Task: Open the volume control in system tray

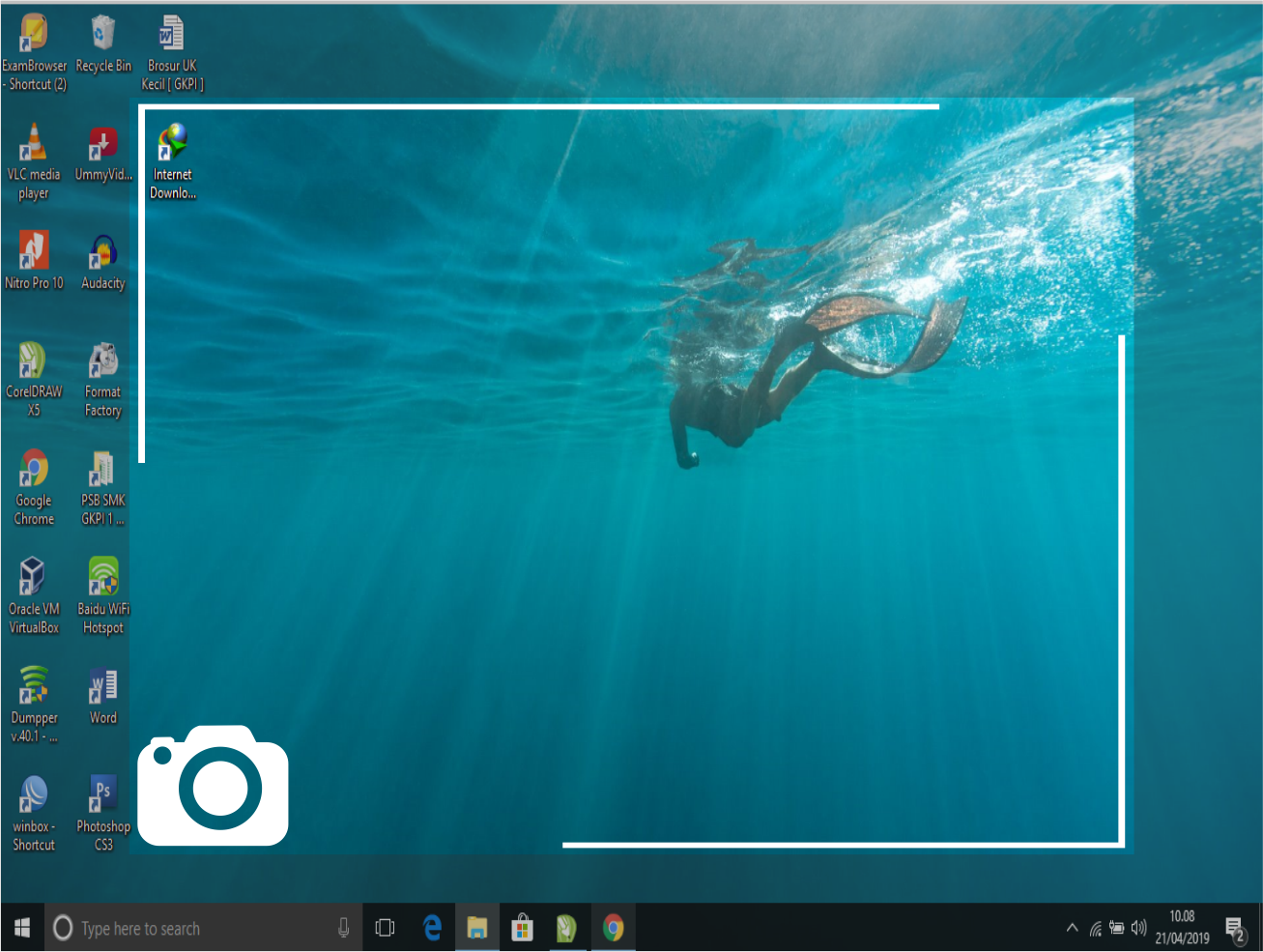Action: [x=1138, y=926]
